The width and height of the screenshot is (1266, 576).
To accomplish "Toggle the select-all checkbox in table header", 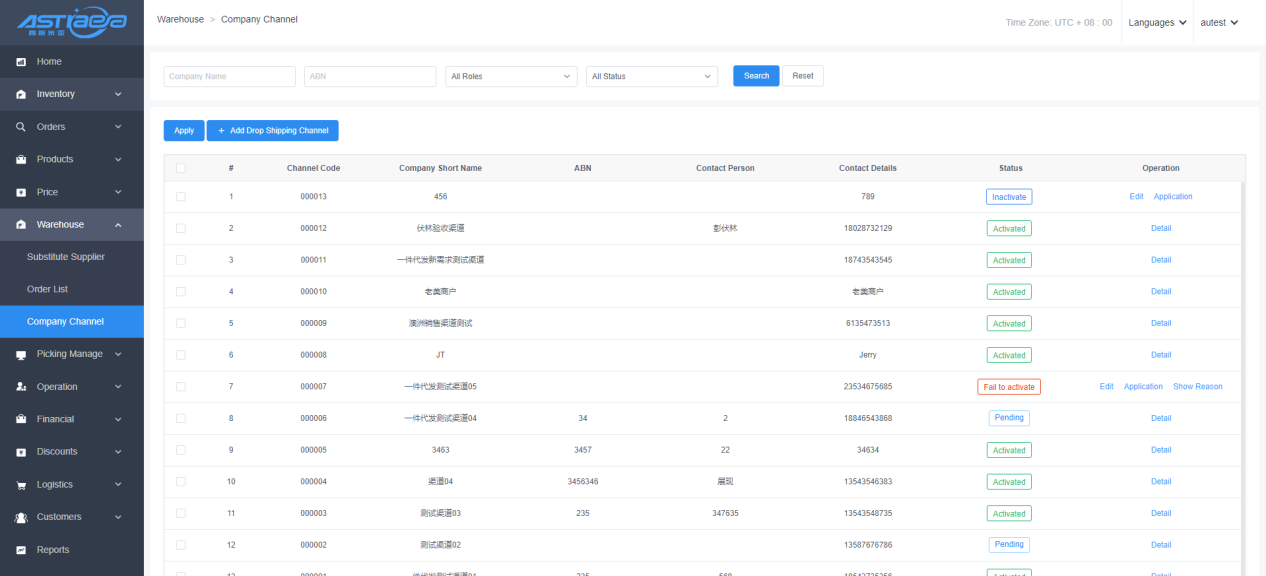I will coord(181,168).
